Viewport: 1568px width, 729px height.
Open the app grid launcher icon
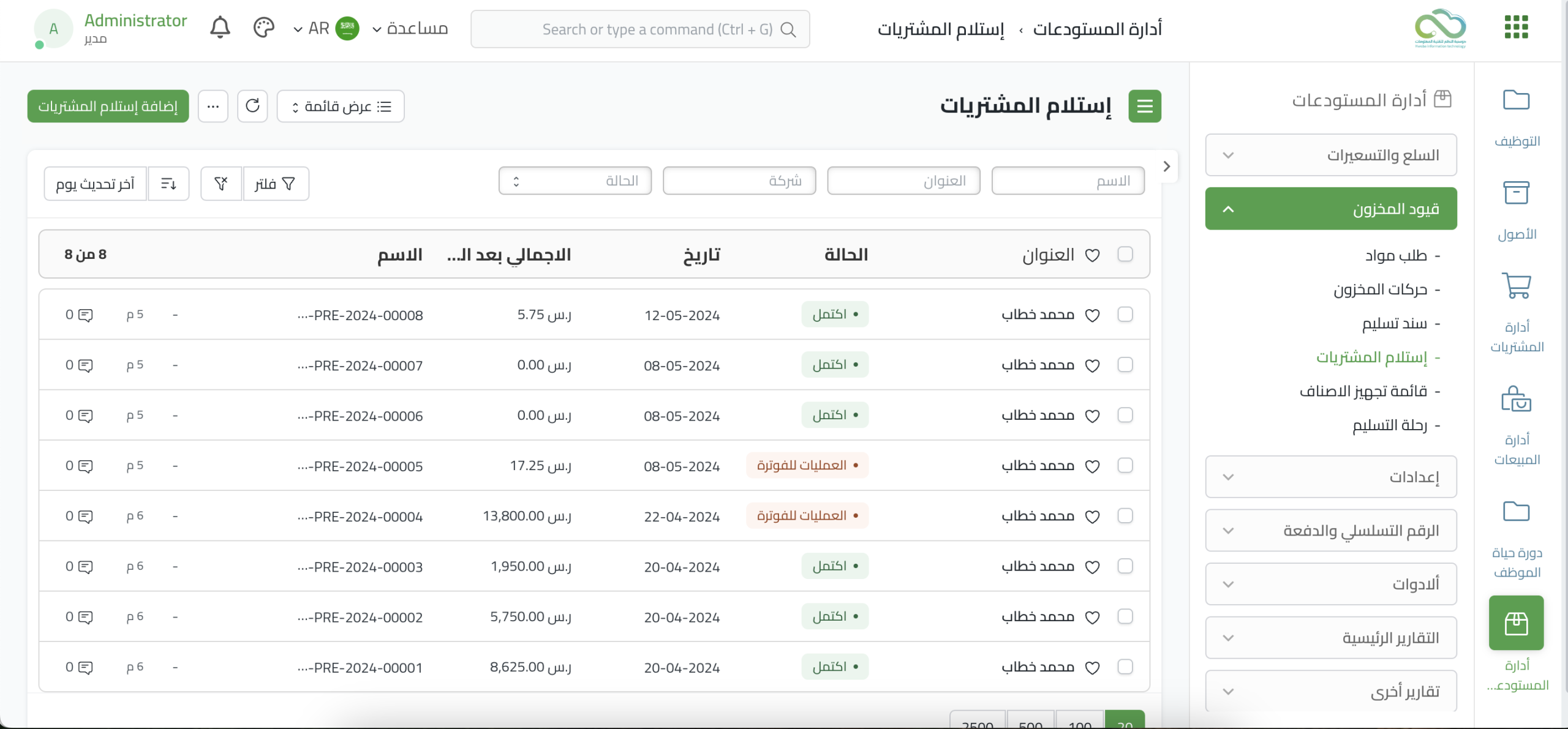(1516, 28)
